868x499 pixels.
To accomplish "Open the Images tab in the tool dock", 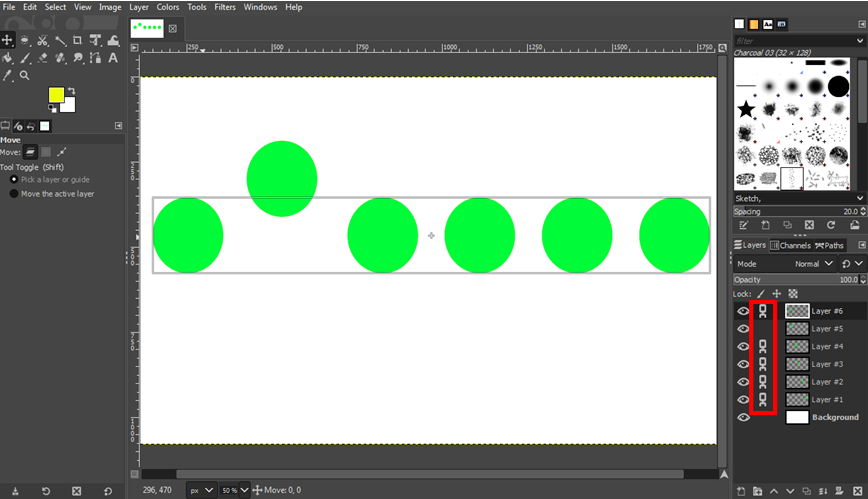I will (x=45, y=126).
